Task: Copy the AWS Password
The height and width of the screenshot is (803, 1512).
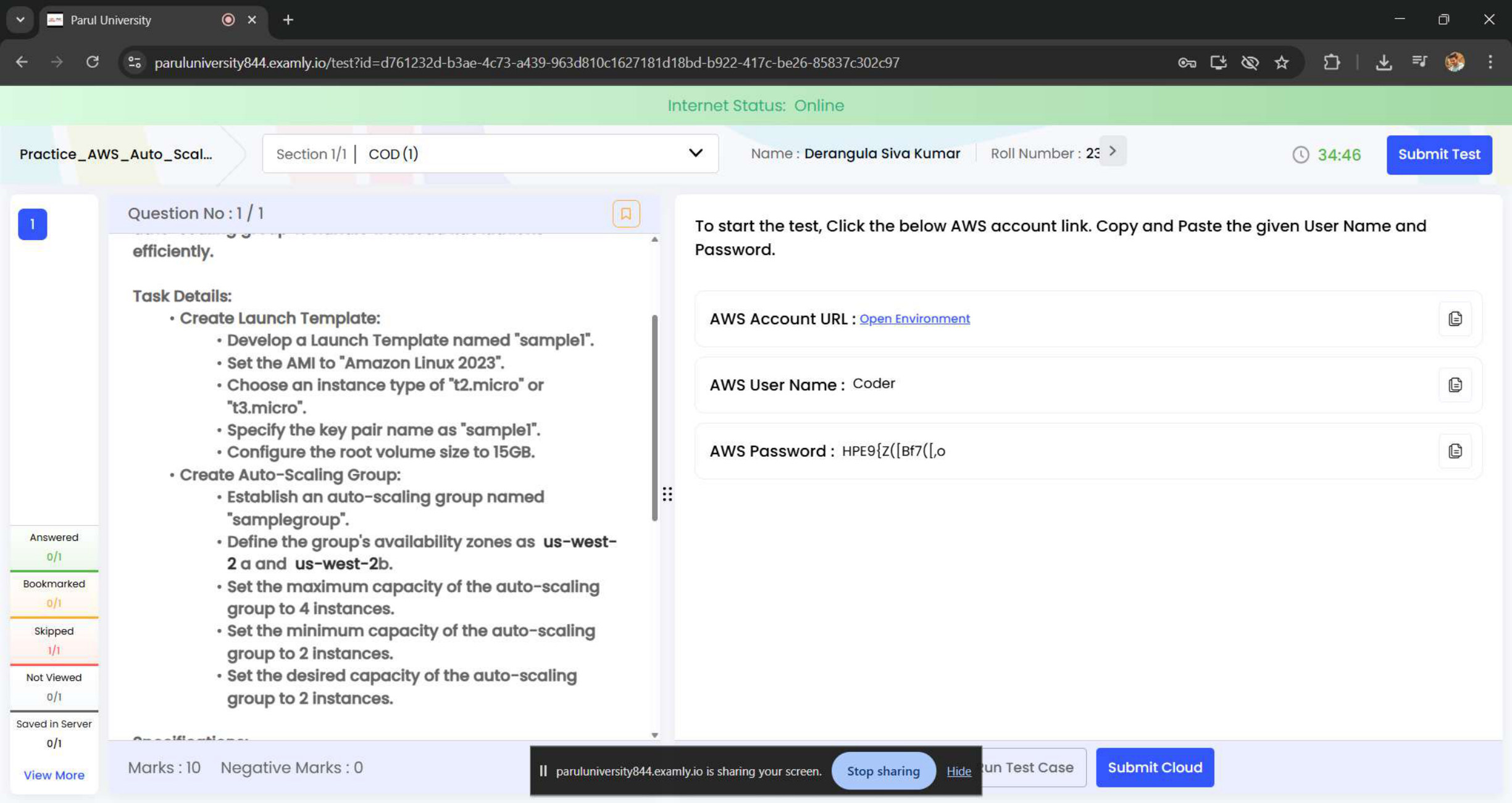Action: (x=1455, y=451)
